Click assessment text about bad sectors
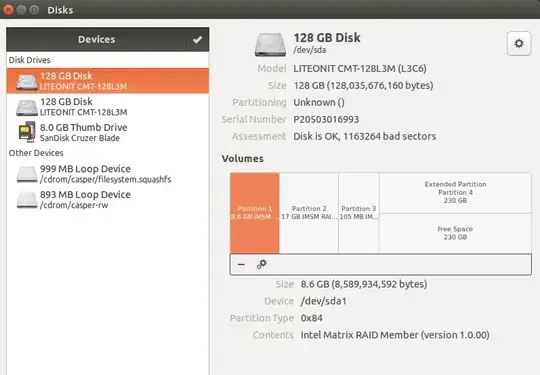Screen dimensions: 540x375 365,136
